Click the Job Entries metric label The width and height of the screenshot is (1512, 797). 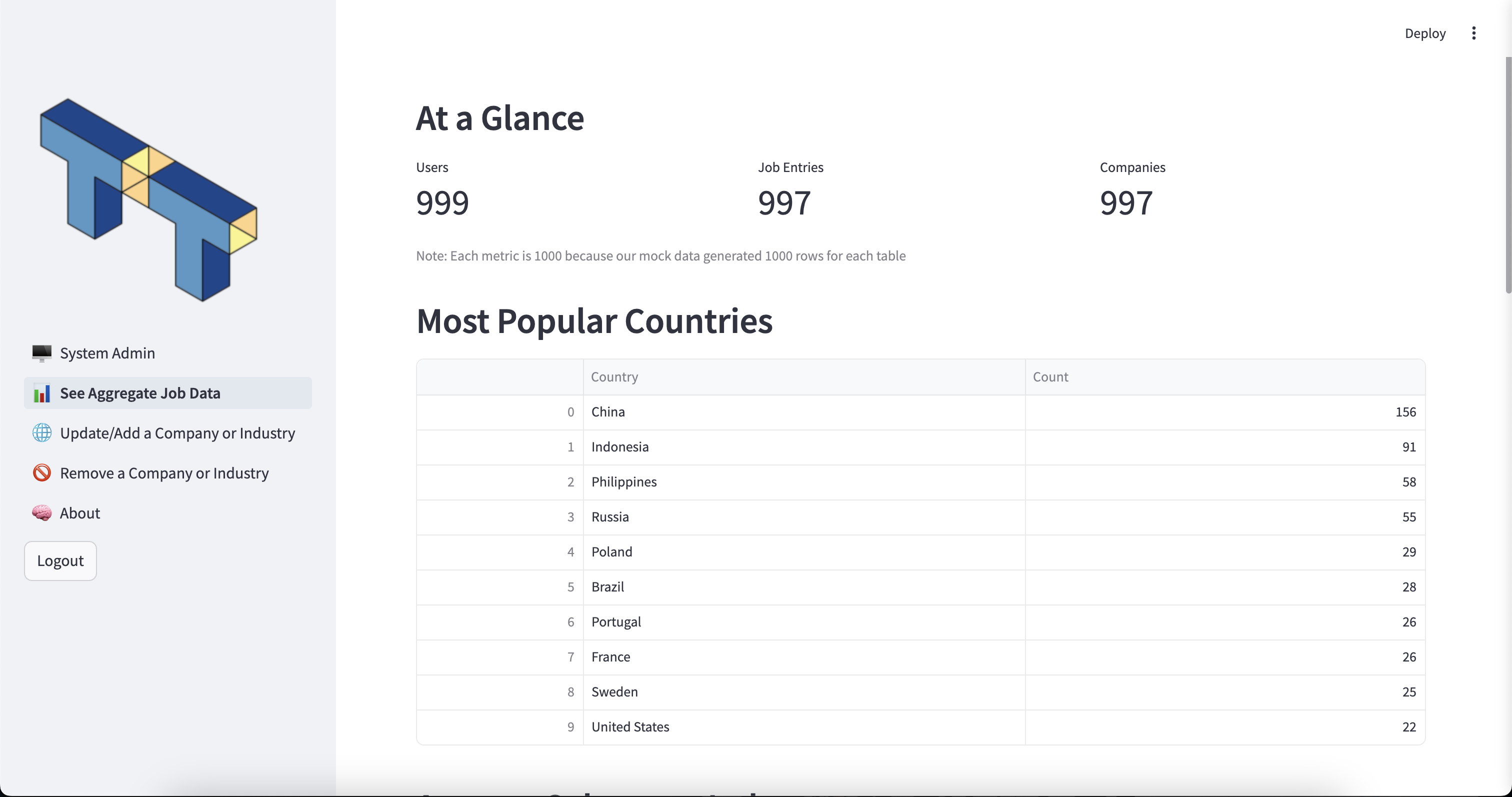point(790,167)
